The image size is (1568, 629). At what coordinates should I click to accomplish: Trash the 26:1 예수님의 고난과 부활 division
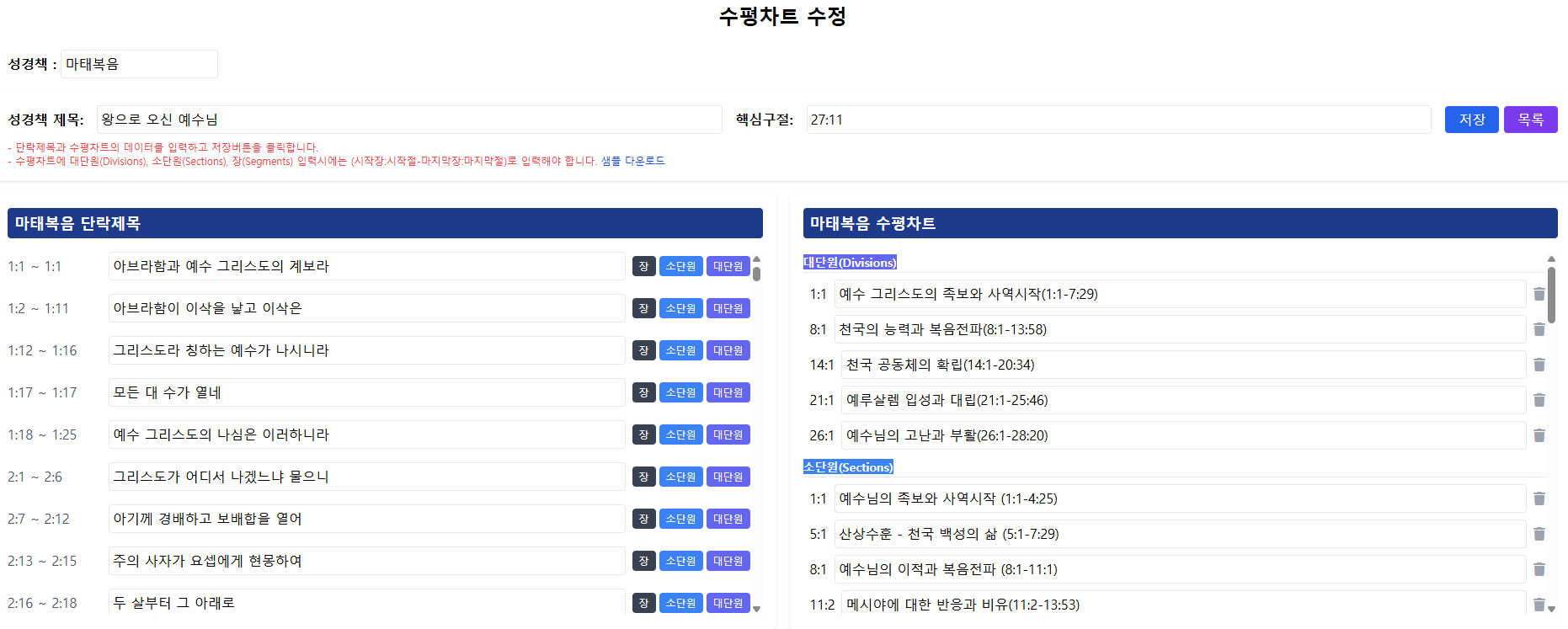[1539, 435]
